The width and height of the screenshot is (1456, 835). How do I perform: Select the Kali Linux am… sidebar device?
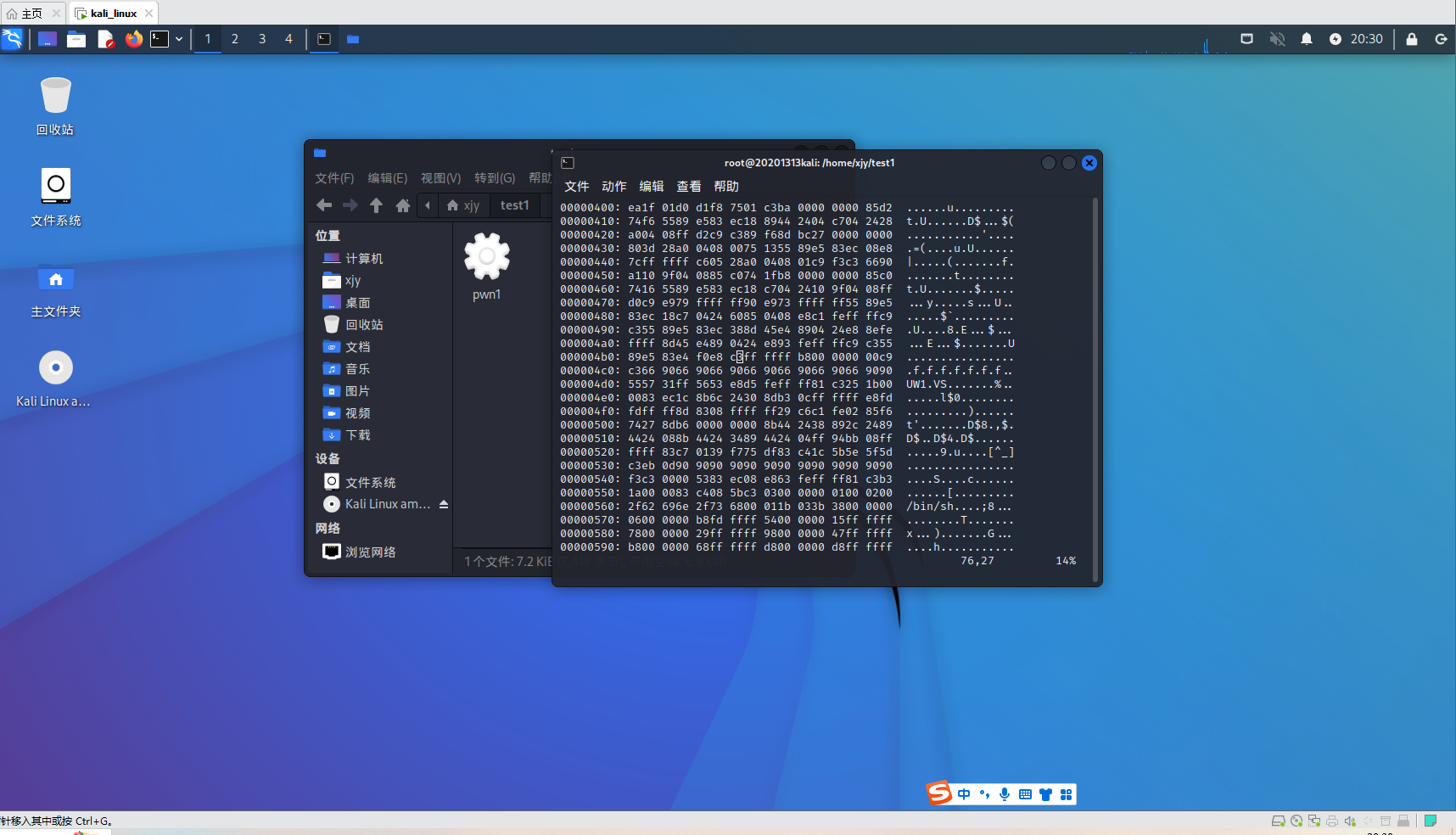pos(377,504)
